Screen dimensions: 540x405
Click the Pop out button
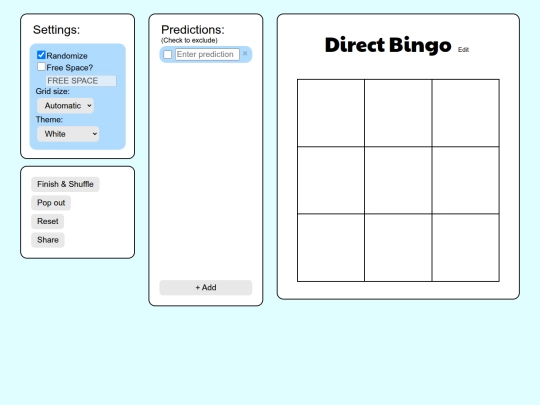(x=51, y=203)
